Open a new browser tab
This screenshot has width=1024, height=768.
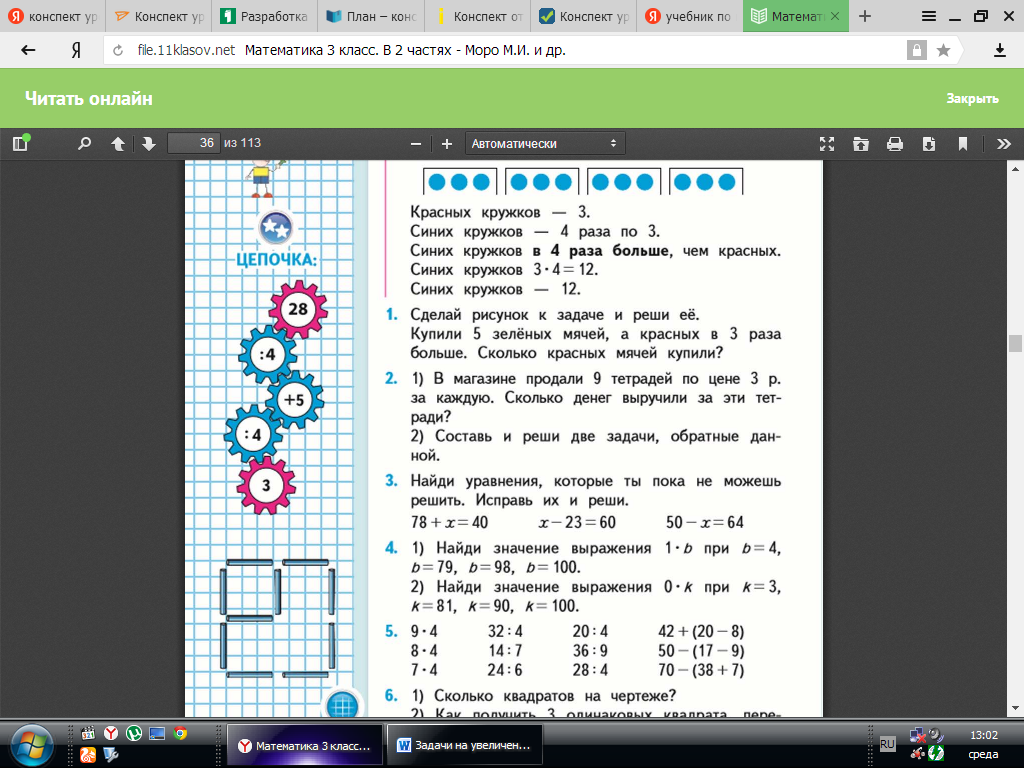point(865,17)
